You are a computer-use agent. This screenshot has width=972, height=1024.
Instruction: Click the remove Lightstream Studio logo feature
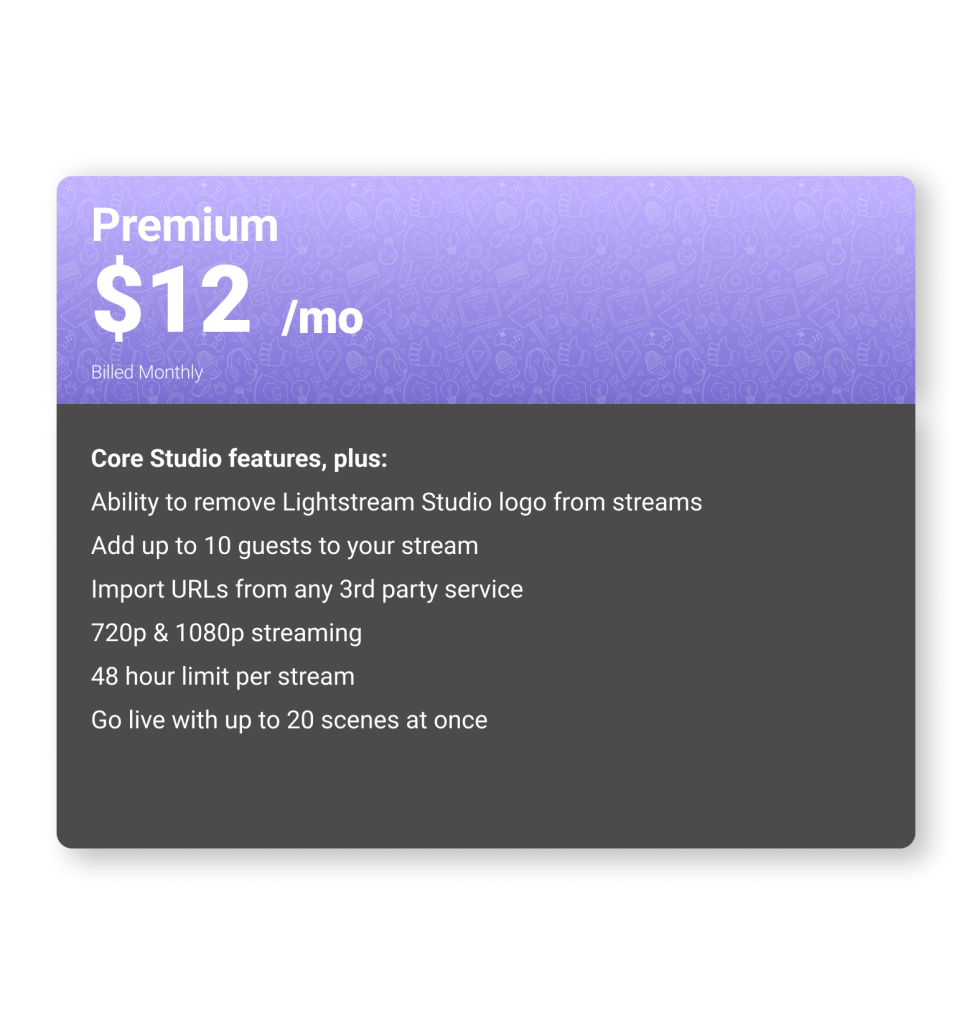point(396,502)
